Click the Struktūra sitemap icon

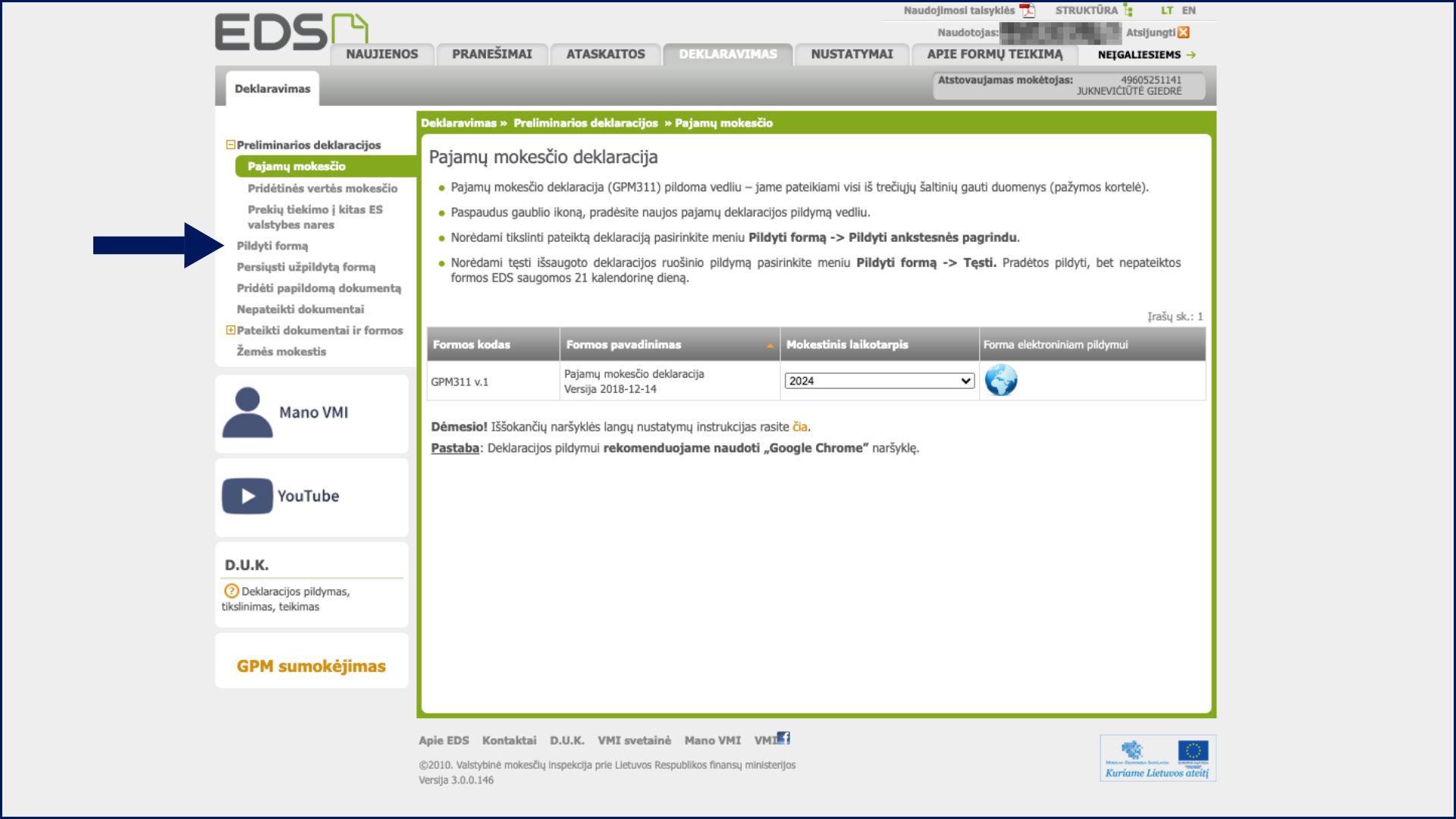1128,11
